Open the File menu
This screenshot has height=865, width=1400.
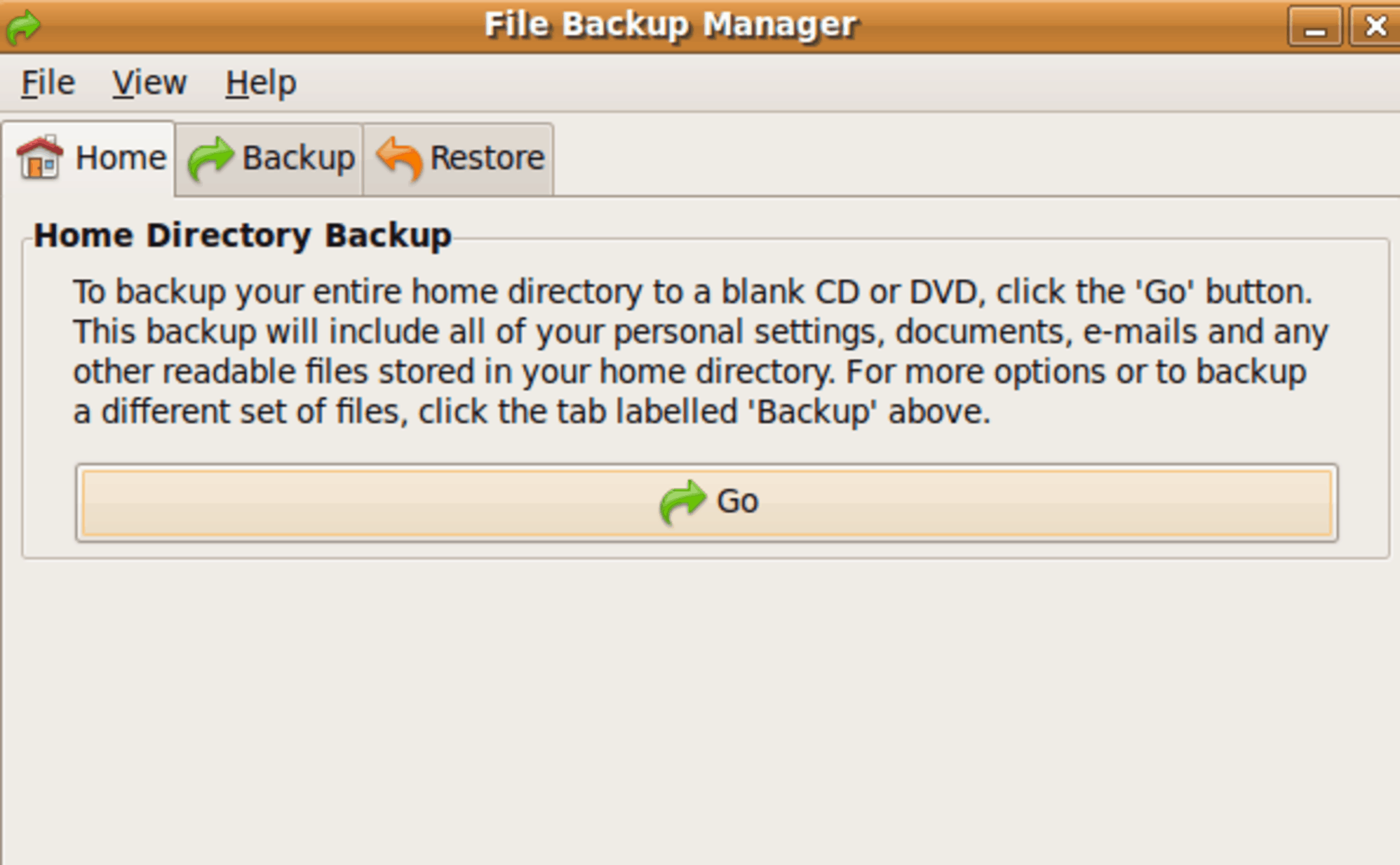point(48,83)
